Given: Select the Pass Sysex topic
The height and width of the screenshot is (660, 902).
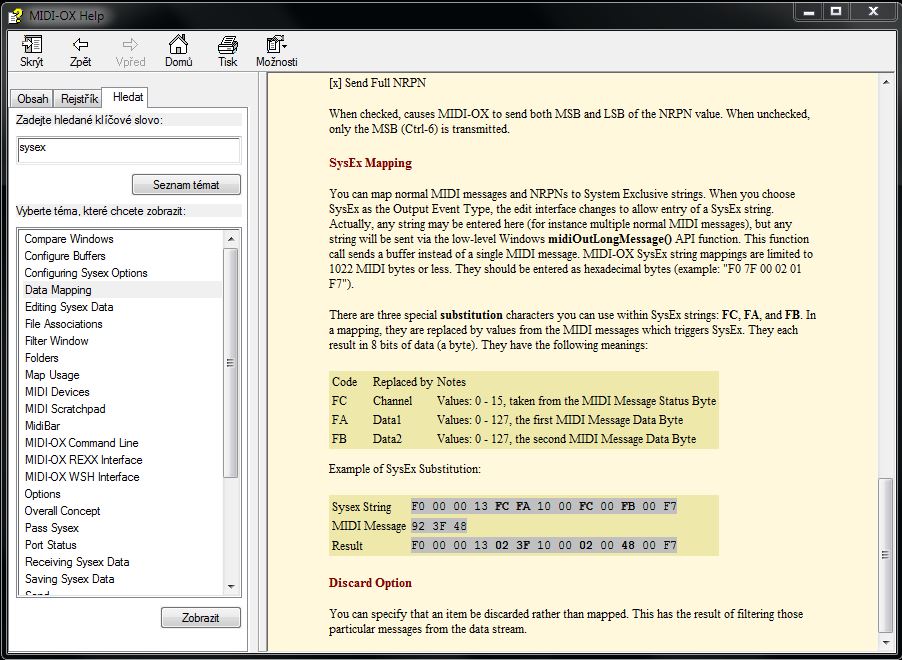Looking at the screenshot, I should coord(52,528).
